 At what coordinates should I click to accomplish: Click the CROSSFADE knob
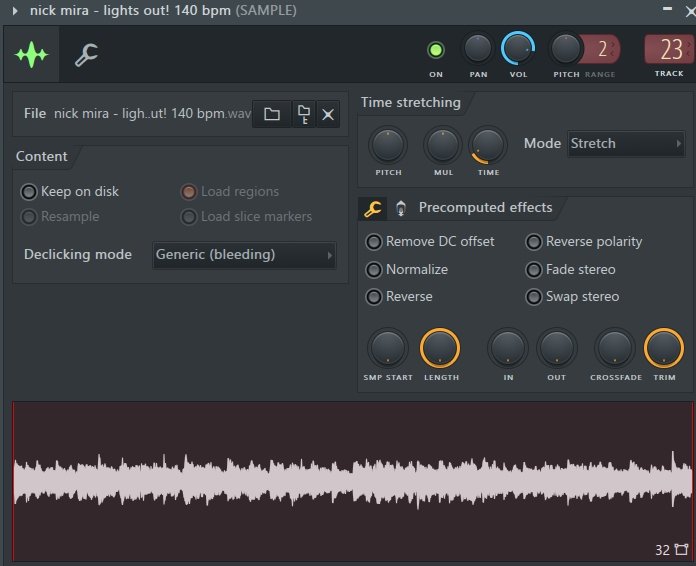[615, 348]
